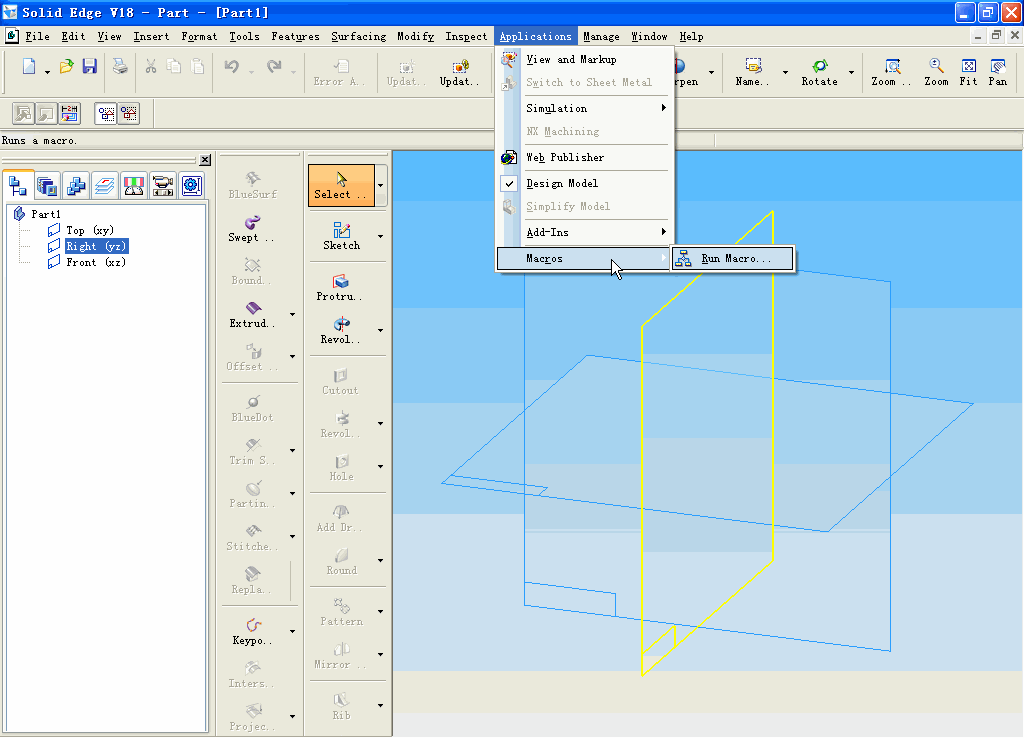Open the File menu

[37, 37]
